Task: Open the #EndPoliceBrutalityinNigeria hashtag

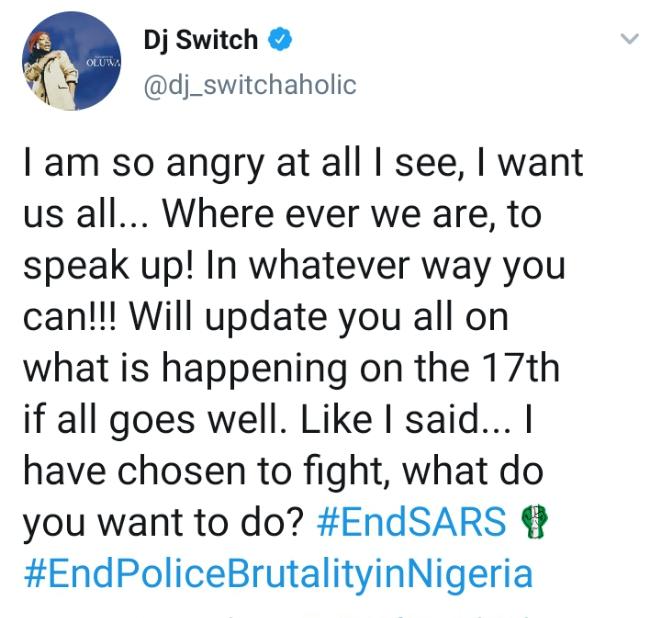Action: (x=276, y=576)
